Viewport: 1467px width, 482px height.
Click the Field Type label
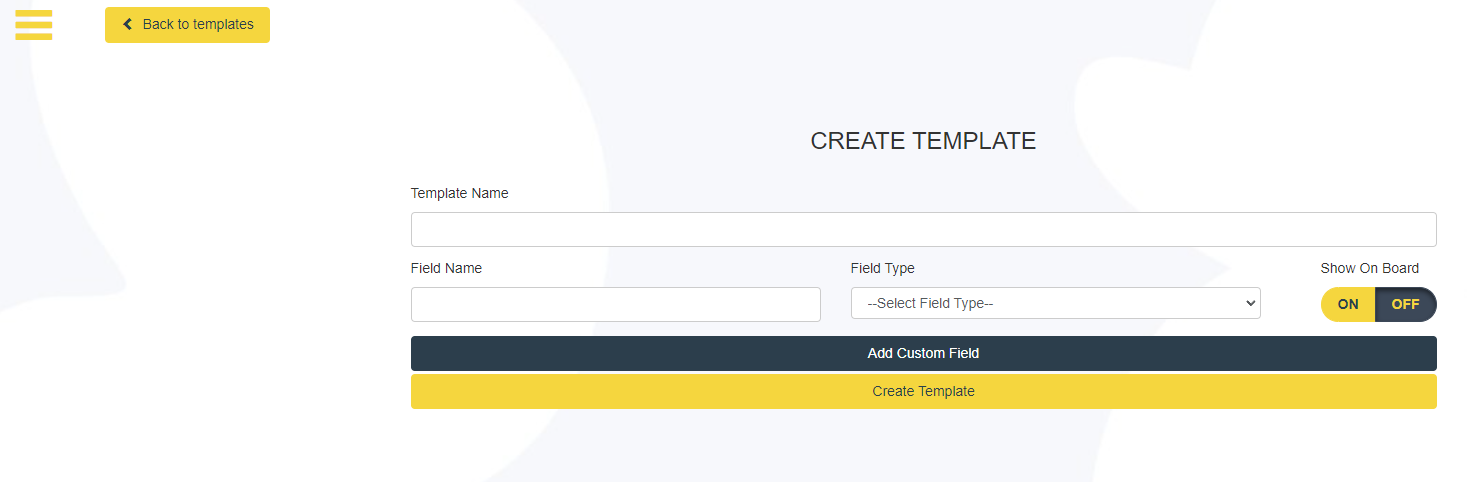click(882, 268)
